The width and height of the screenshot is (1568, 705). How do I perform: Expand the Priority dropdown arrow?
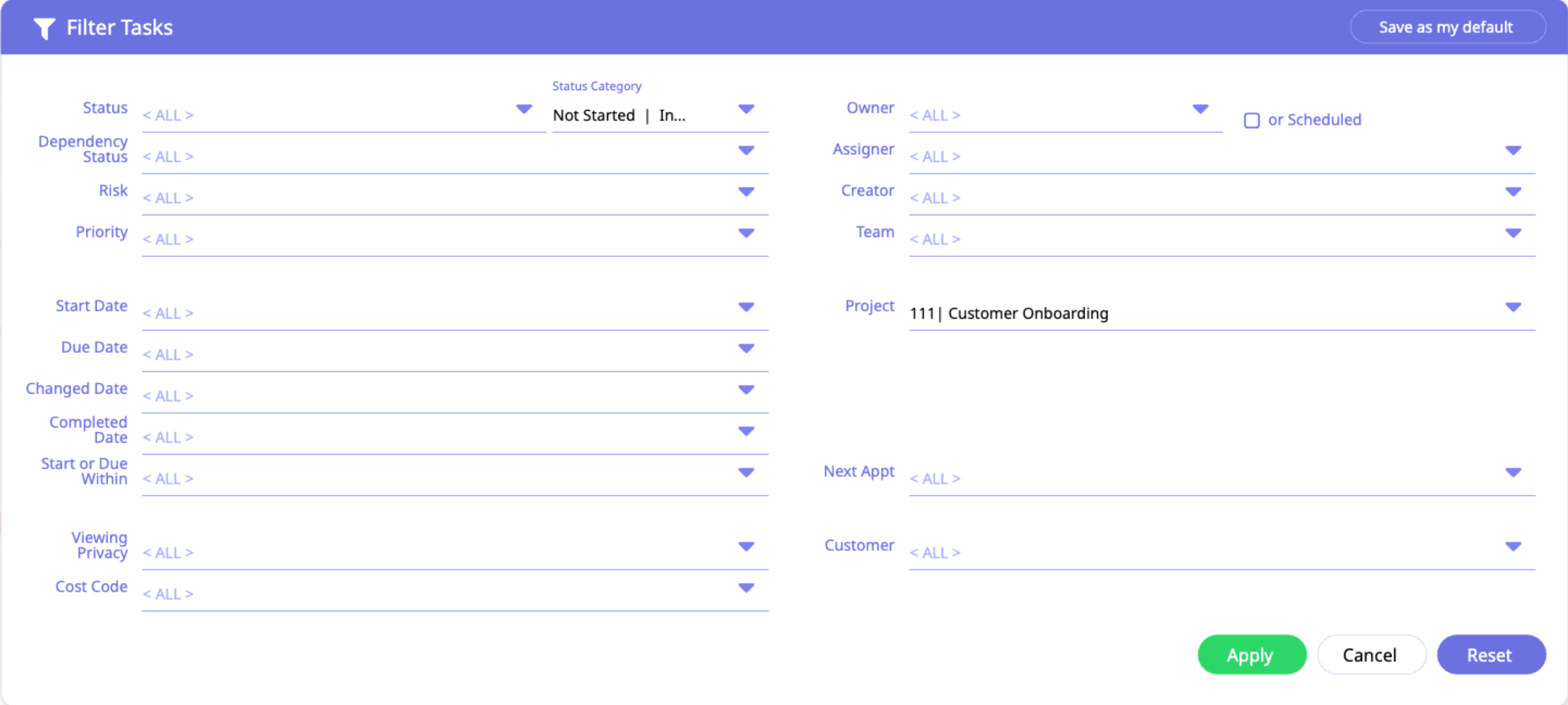[x=746, y=233]
